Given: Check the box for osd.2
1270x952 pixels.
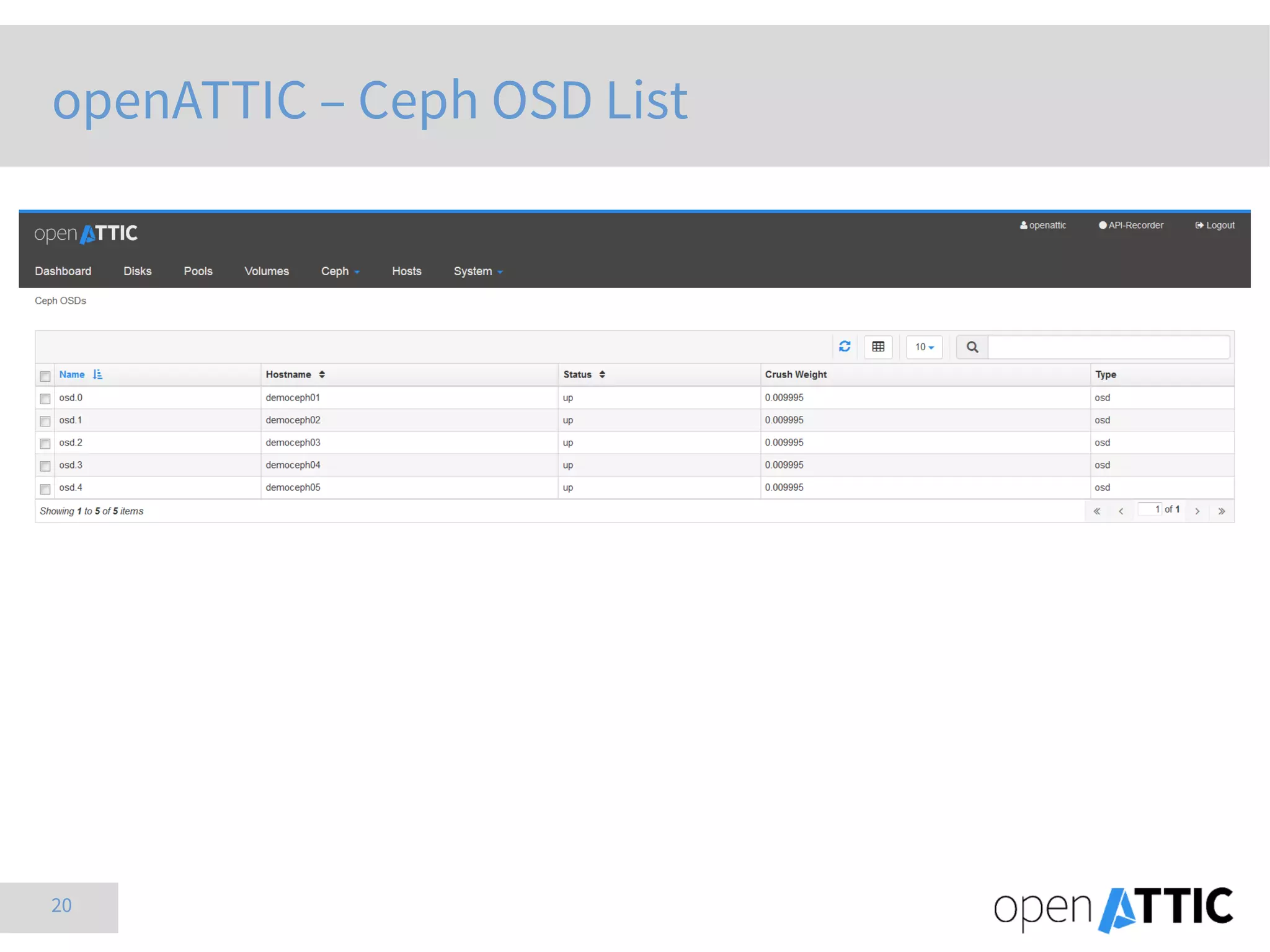Looking at the screenshot, I should pos(45,443).
